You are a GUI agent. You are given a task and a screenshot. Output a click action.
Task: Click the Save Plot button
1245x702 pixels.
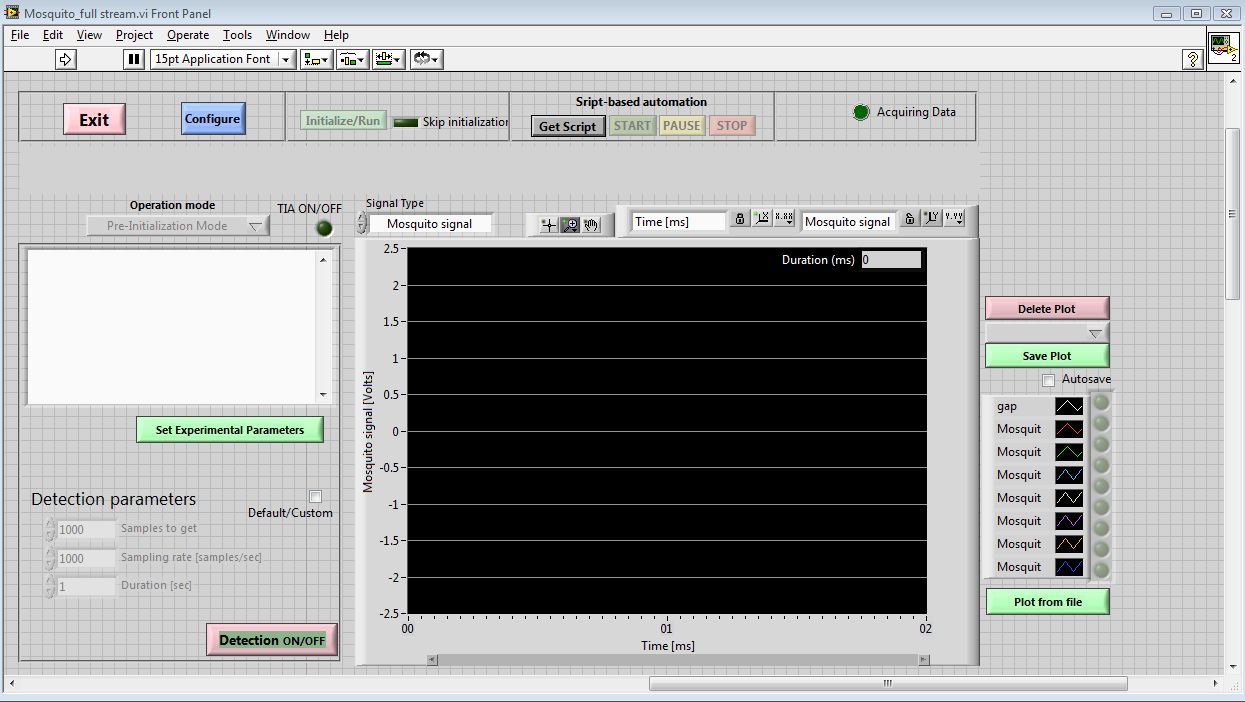tap(1047, 356)
